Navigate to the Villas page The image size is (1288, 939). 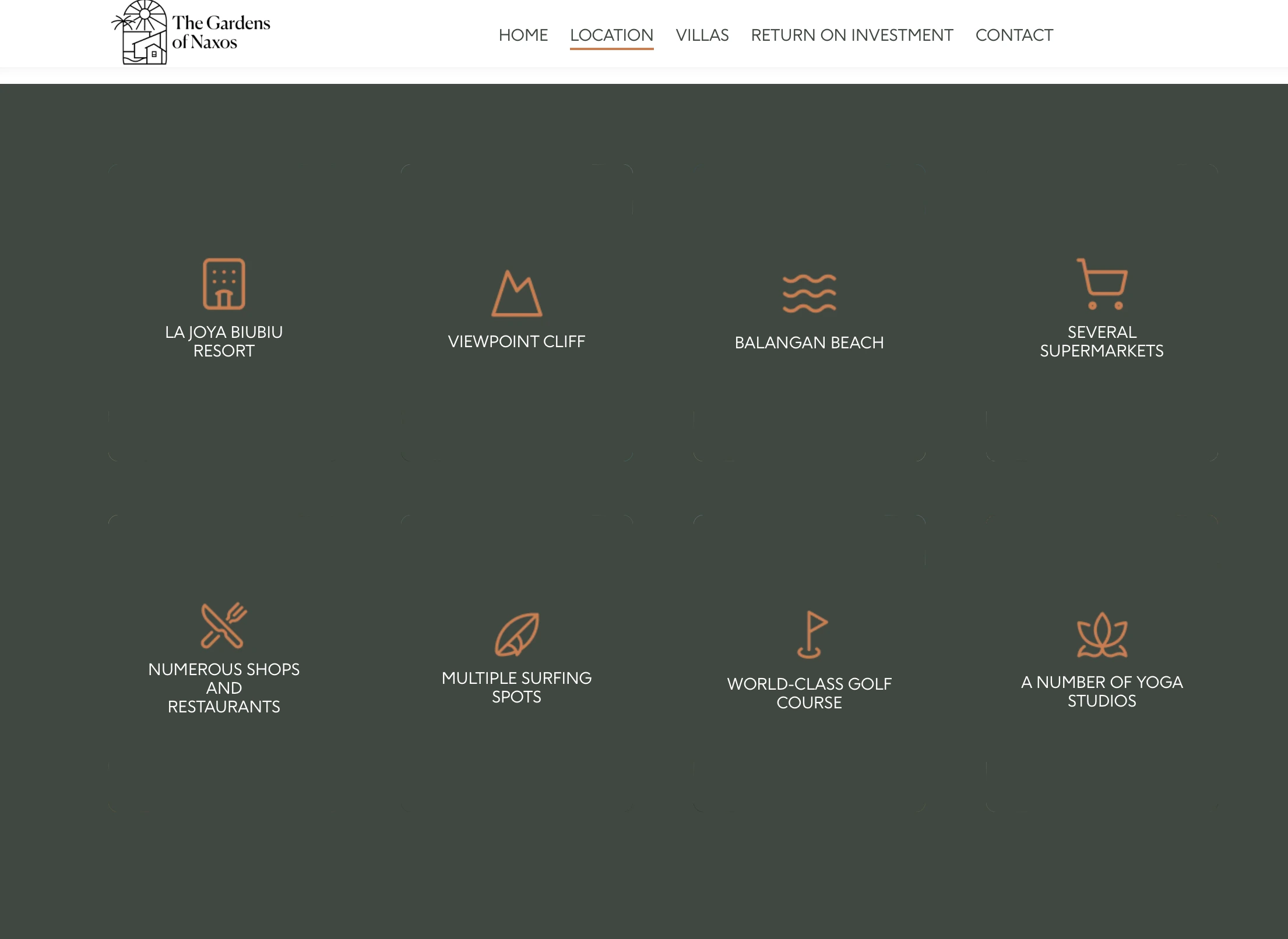pyautogui.click(x=702, y=35)
